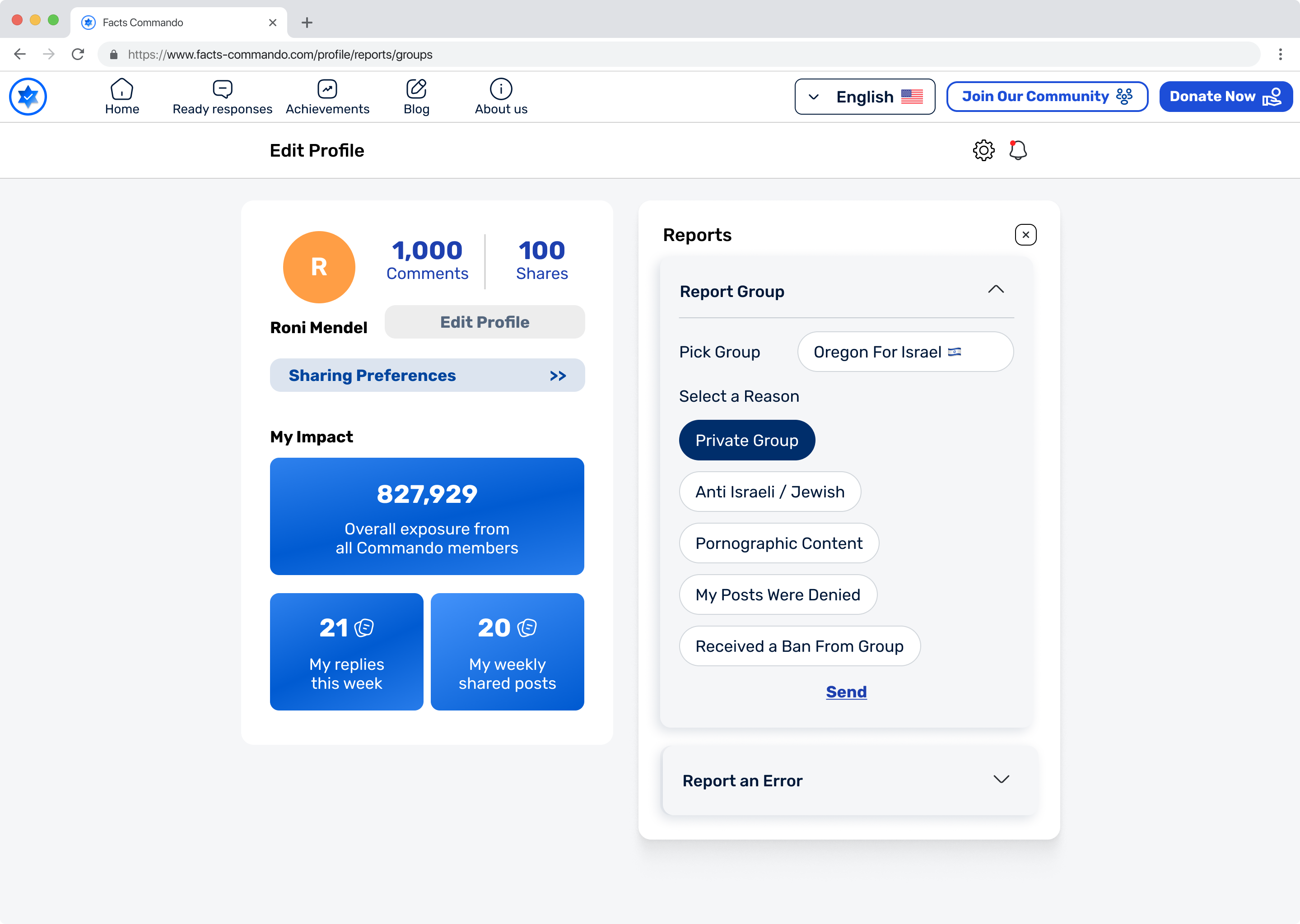Select the Private Group reason
The height and width of the screenshot is (924, 1300).
[x=747, y=441]
